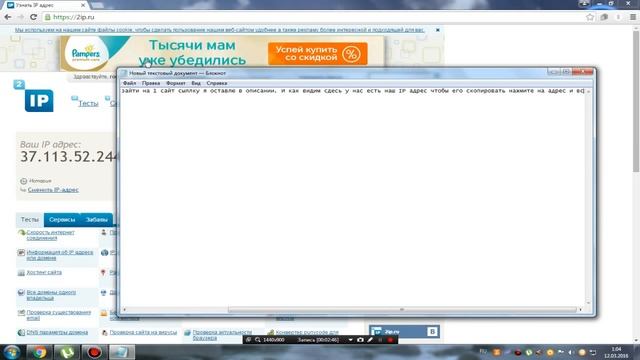Open Chrome from the taskbar
Screen dimensions: 640x360
(40, 352)
